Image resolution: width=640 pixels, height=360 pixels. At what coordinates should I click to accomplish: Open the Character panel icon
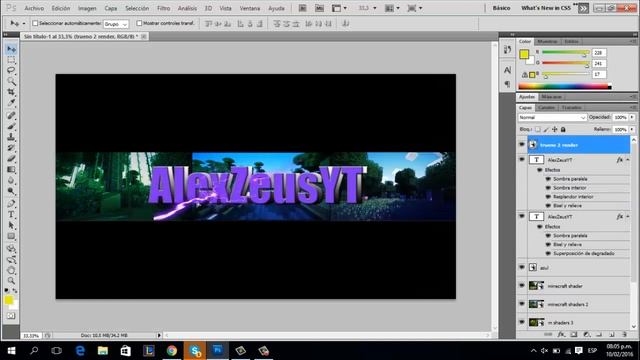(x=507, y=70)
